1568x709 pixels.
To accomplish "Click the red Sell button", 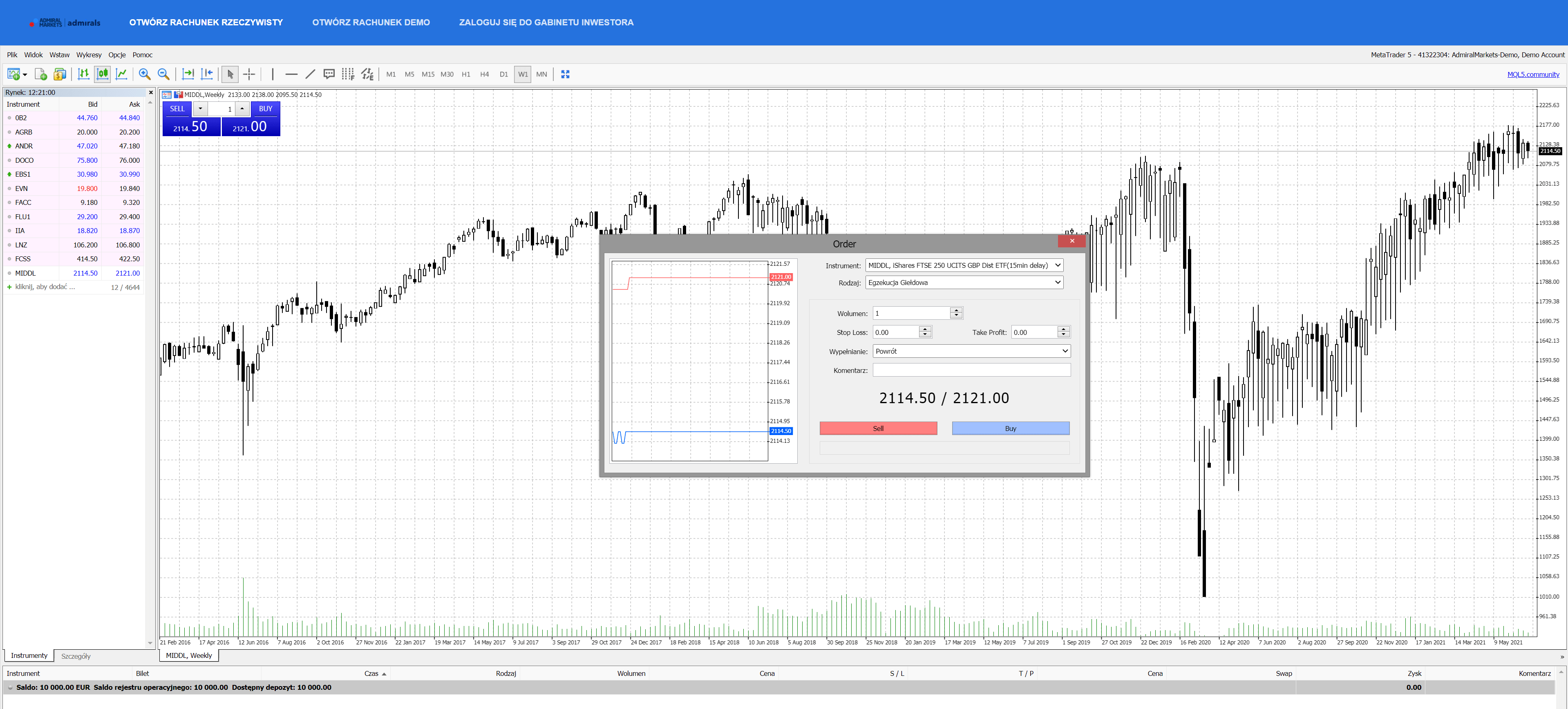I will coord(878,429).
